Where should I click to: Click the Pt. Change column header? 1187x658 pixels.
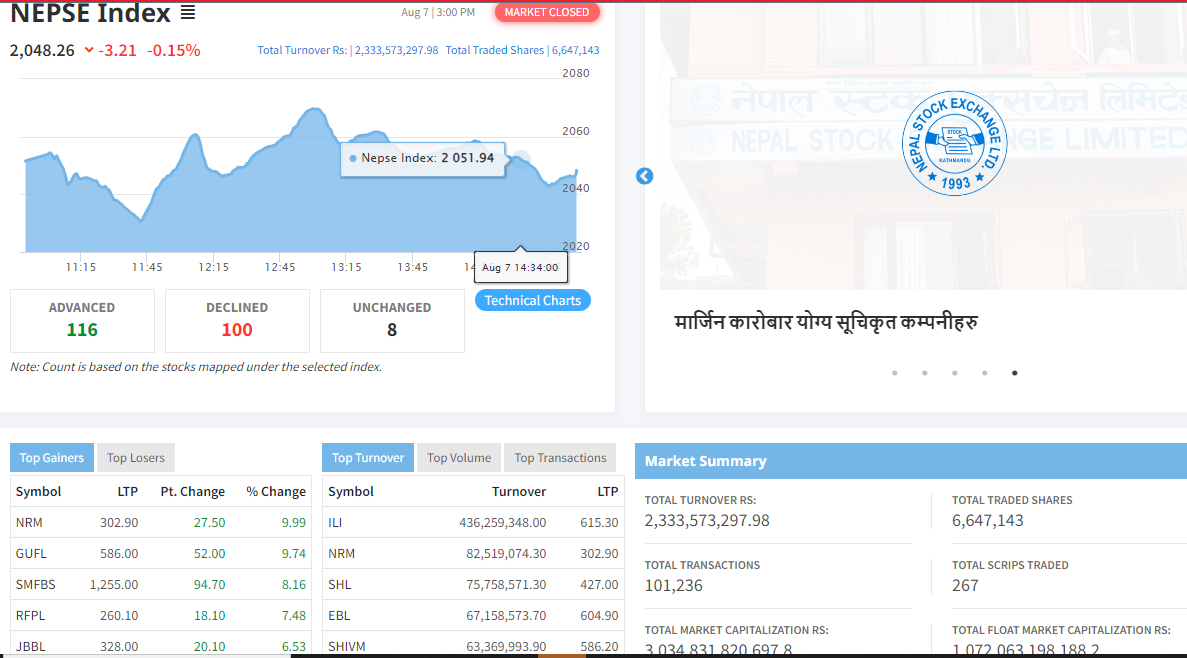point(192,491)
